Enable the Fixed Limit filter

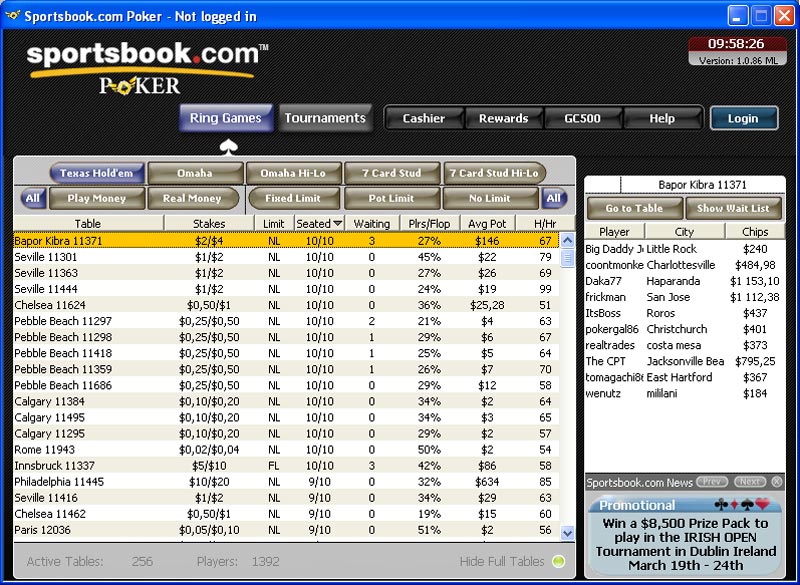pos(293,198)
